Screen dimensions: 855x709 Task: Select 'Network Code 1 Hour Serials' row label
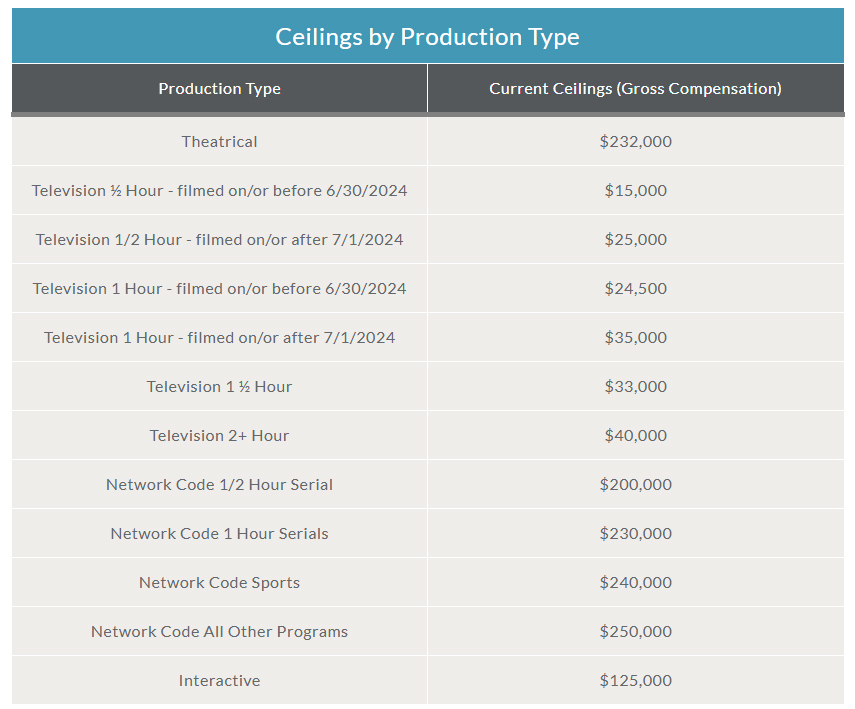(x=219, y=534)
